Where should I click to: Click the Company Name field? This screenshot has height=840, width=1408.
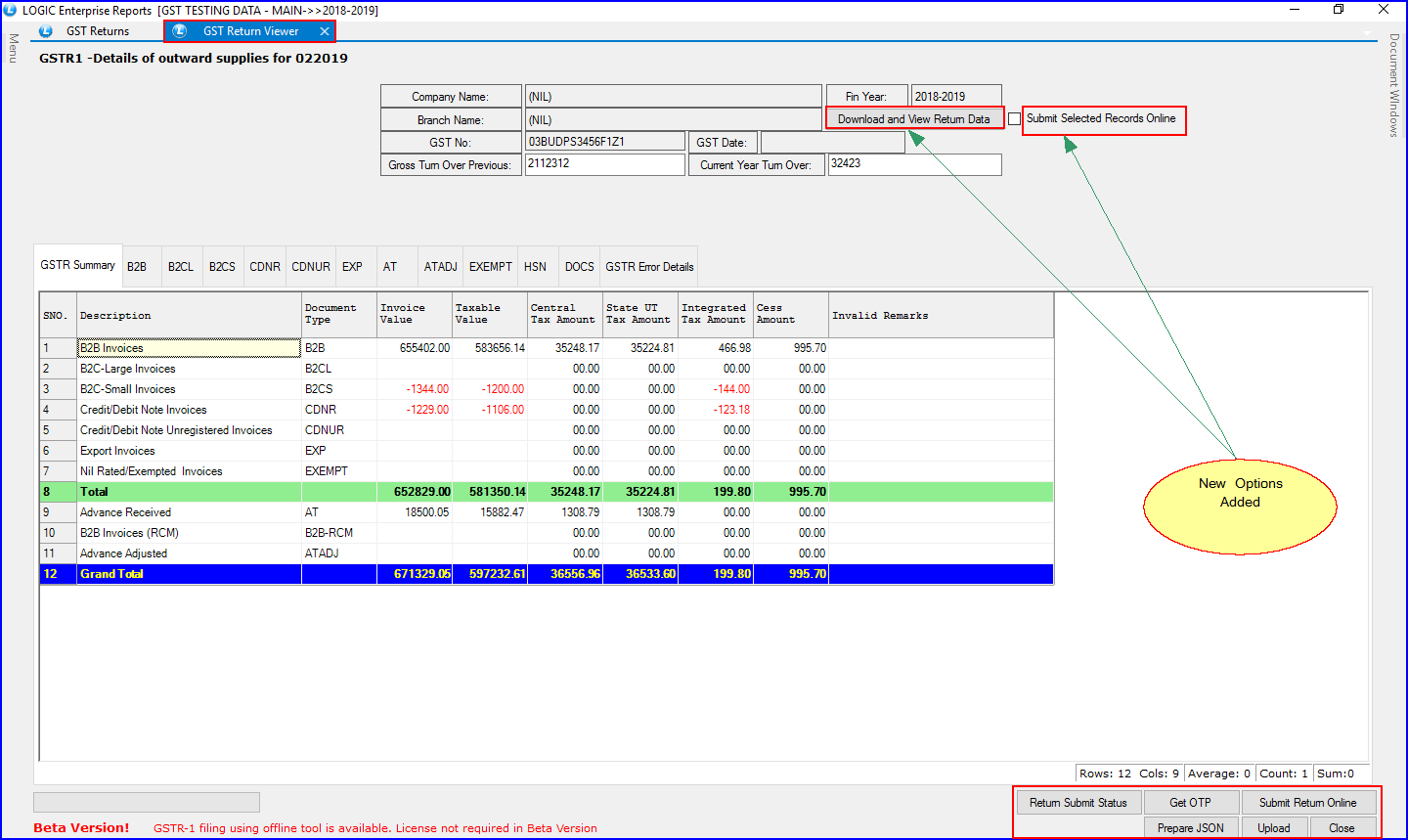(673, 96)
